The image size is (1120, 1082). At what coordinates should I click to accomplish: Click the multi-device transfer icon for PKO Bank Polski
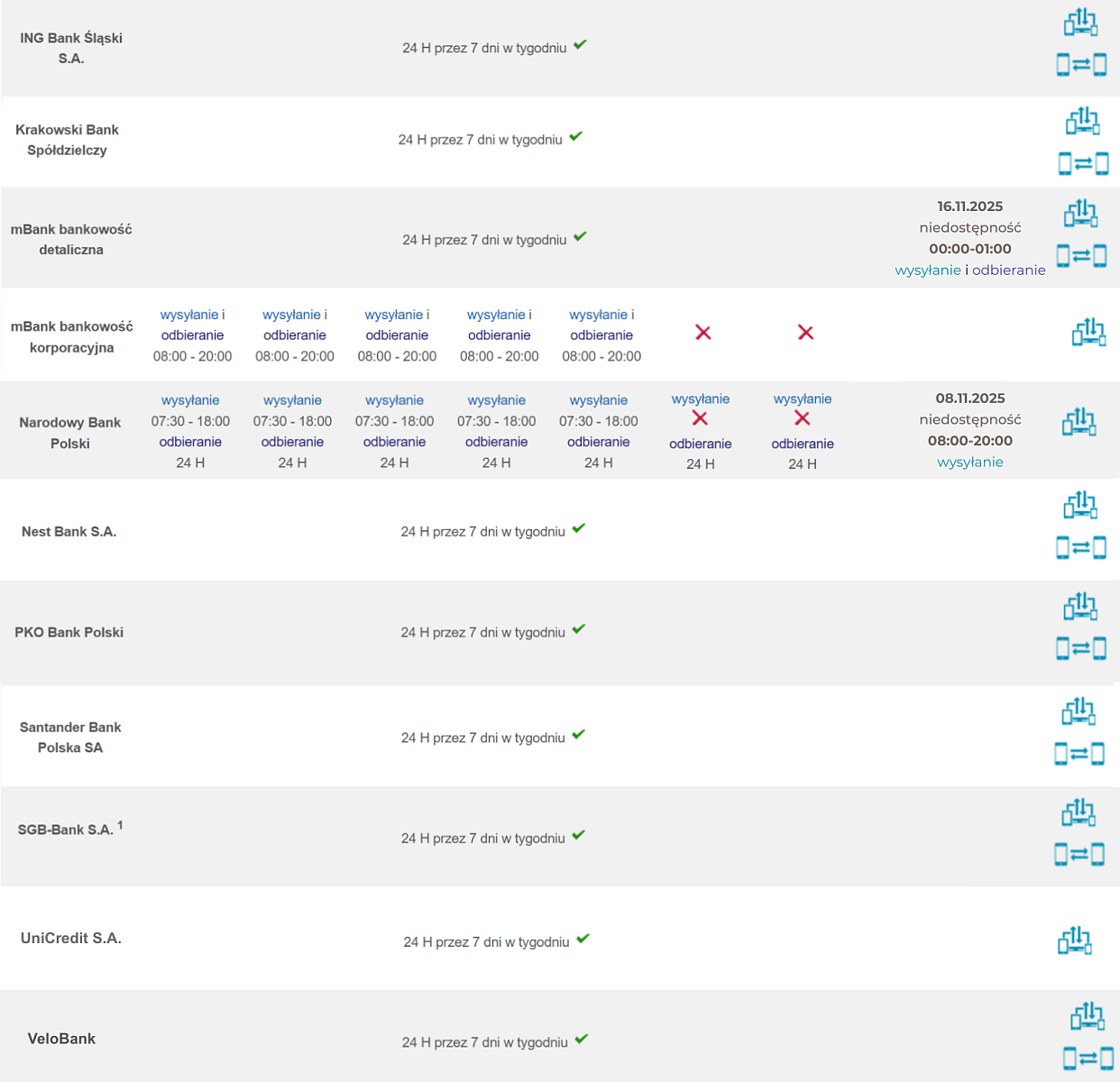1080,607
